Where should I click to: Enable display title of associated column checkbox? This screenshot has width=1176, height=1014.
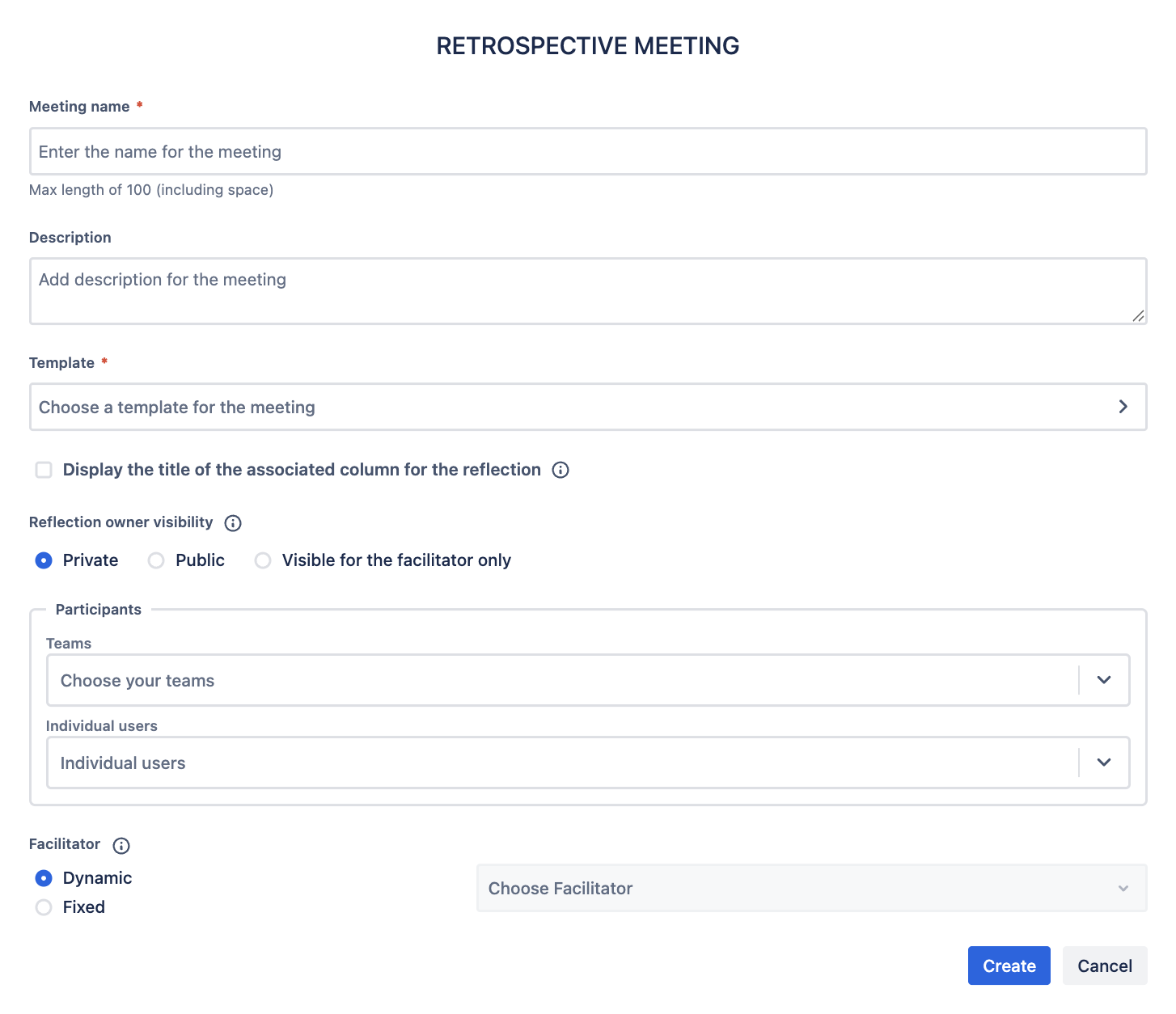(44, 470)
